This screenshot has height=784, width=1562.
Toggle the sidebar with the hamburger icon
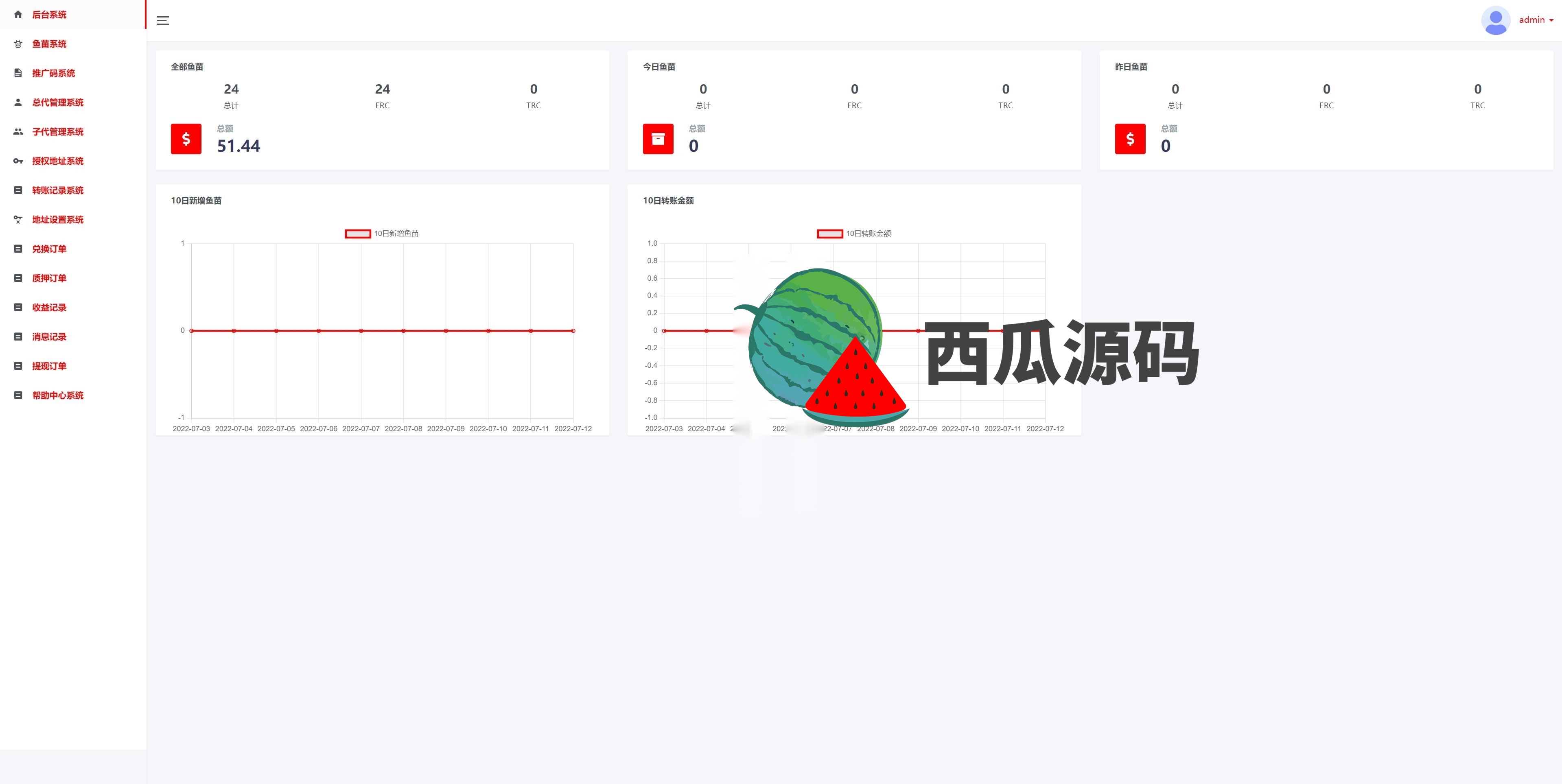tap(163, 21)
